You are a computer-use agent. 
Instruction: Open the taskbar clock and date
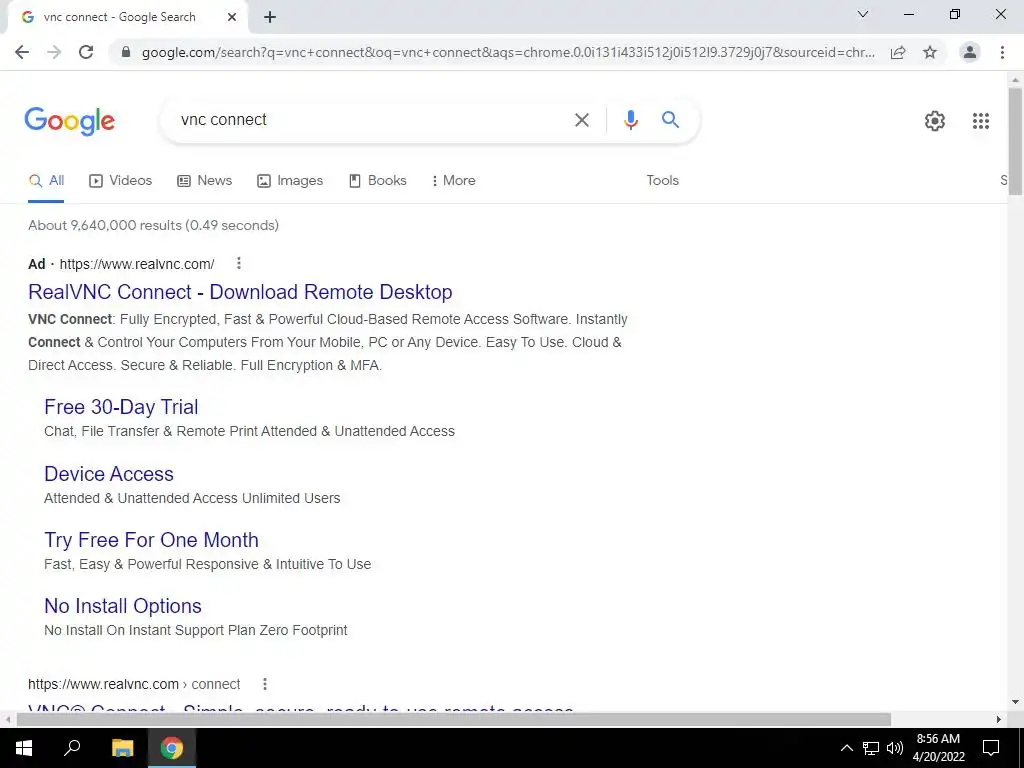coord(938,748)
